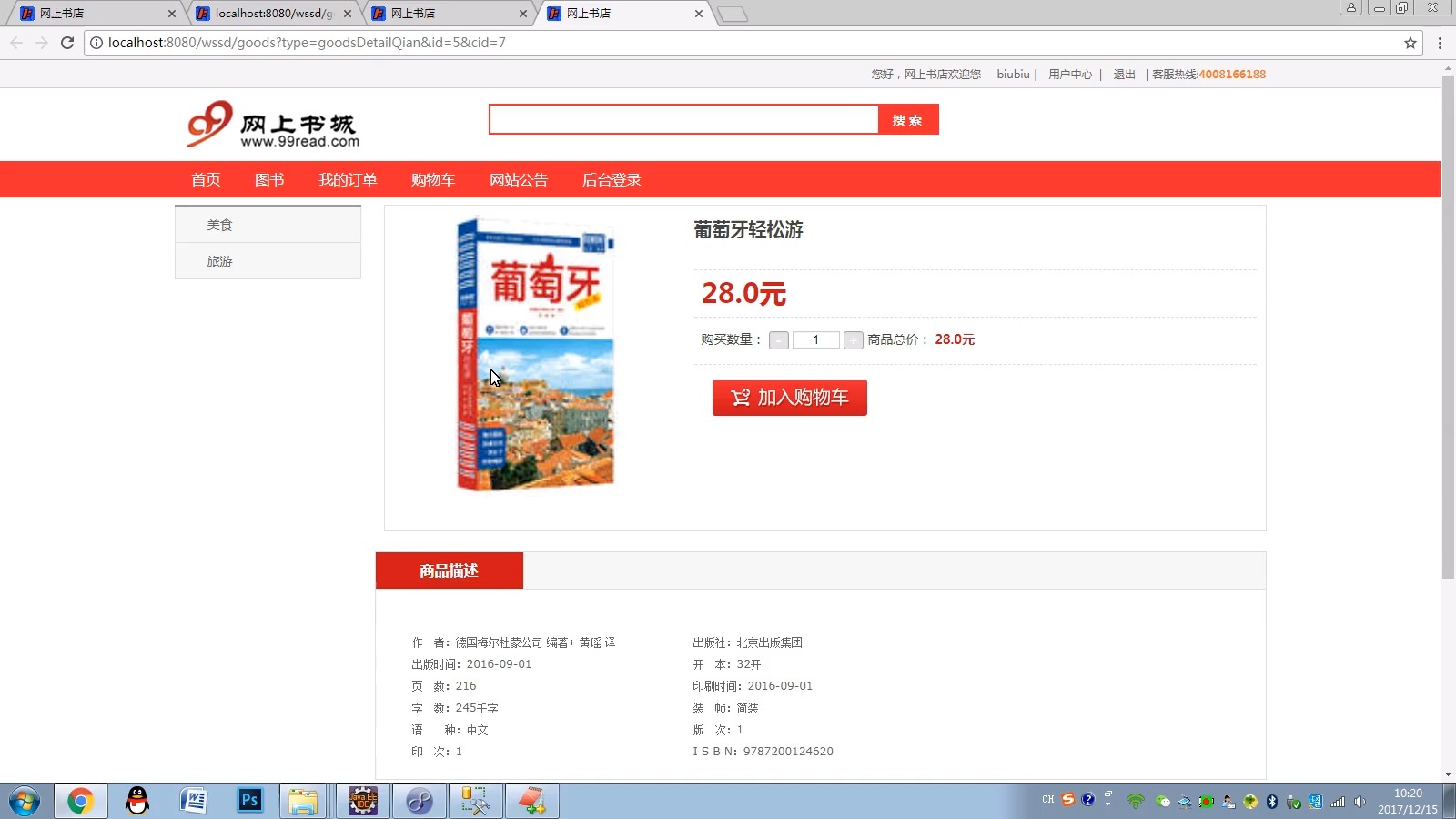Click the 加入购物车 button
The width and height of the screenshot is (1456, 819).
click(789, 398)
